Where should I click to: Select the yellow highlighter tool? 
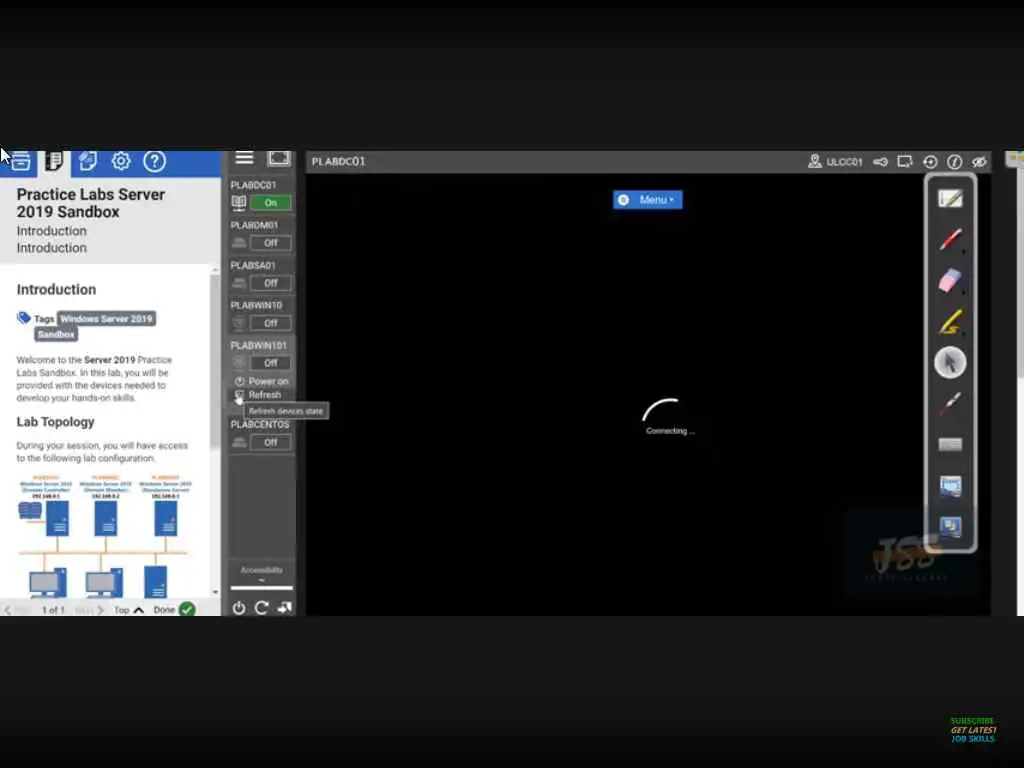coord(950,321)
